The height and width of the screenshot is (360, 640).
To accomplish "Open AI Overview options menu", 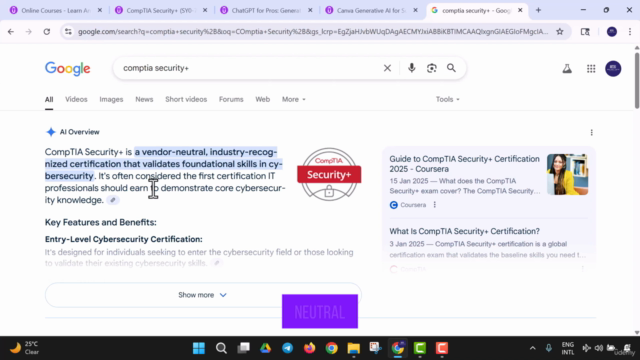I will point(591,133).
